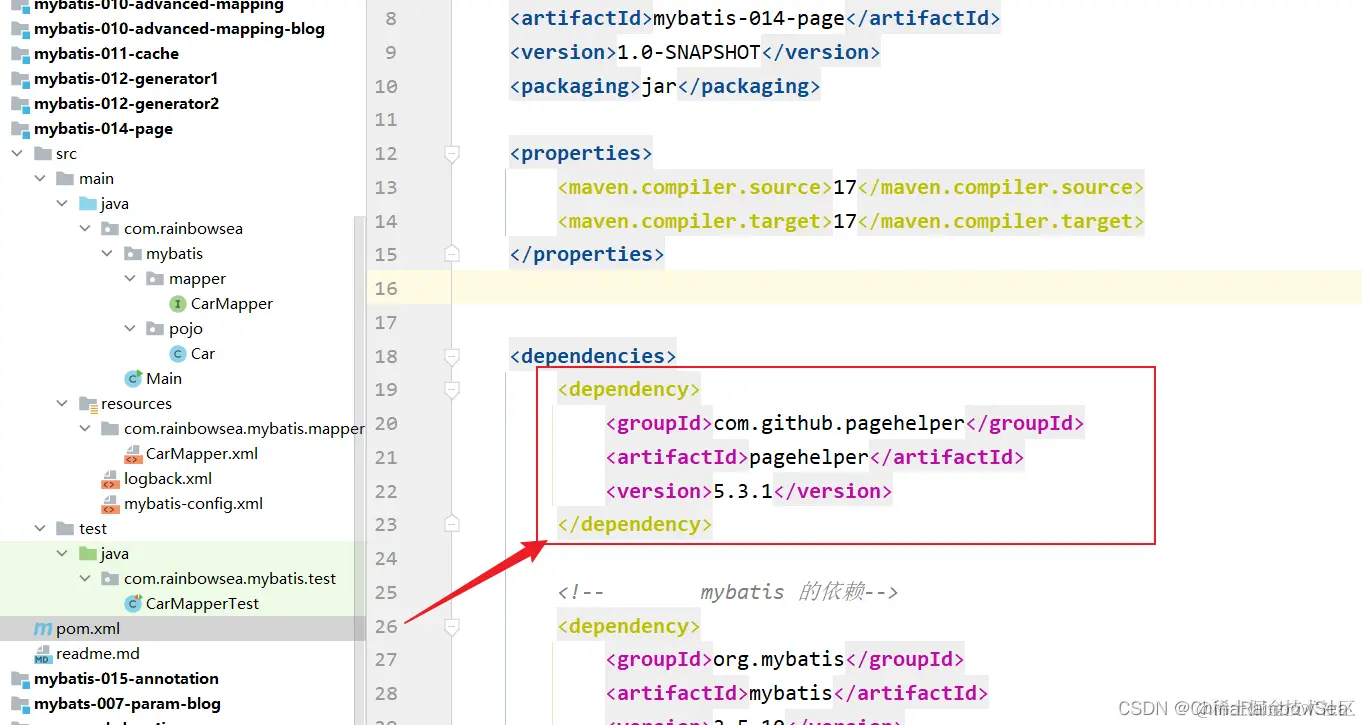
Task: Click the mybatis-014-page artifactId text
Action: tap(749, 19)
